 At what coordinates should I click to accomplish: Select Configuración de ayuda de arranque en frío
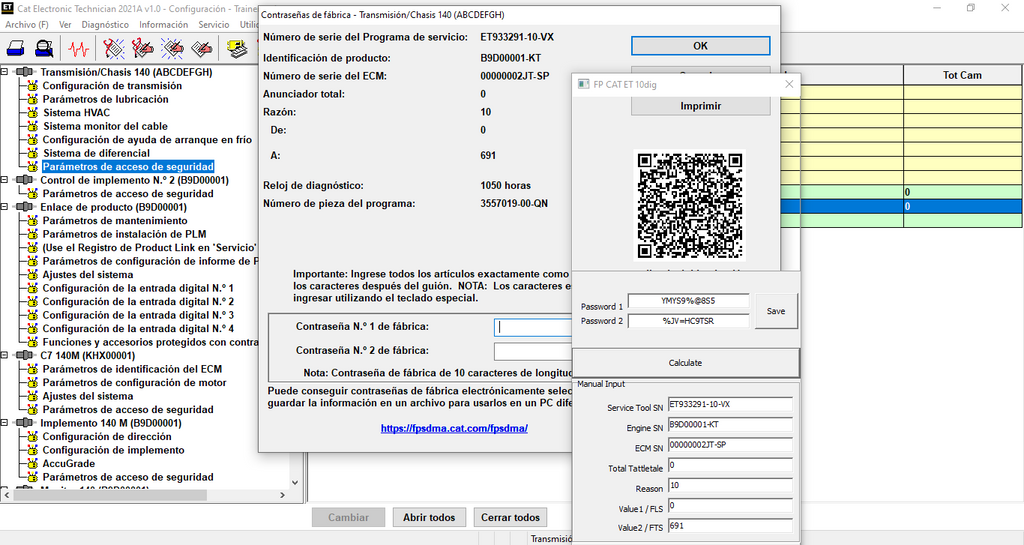click(147, 140)
